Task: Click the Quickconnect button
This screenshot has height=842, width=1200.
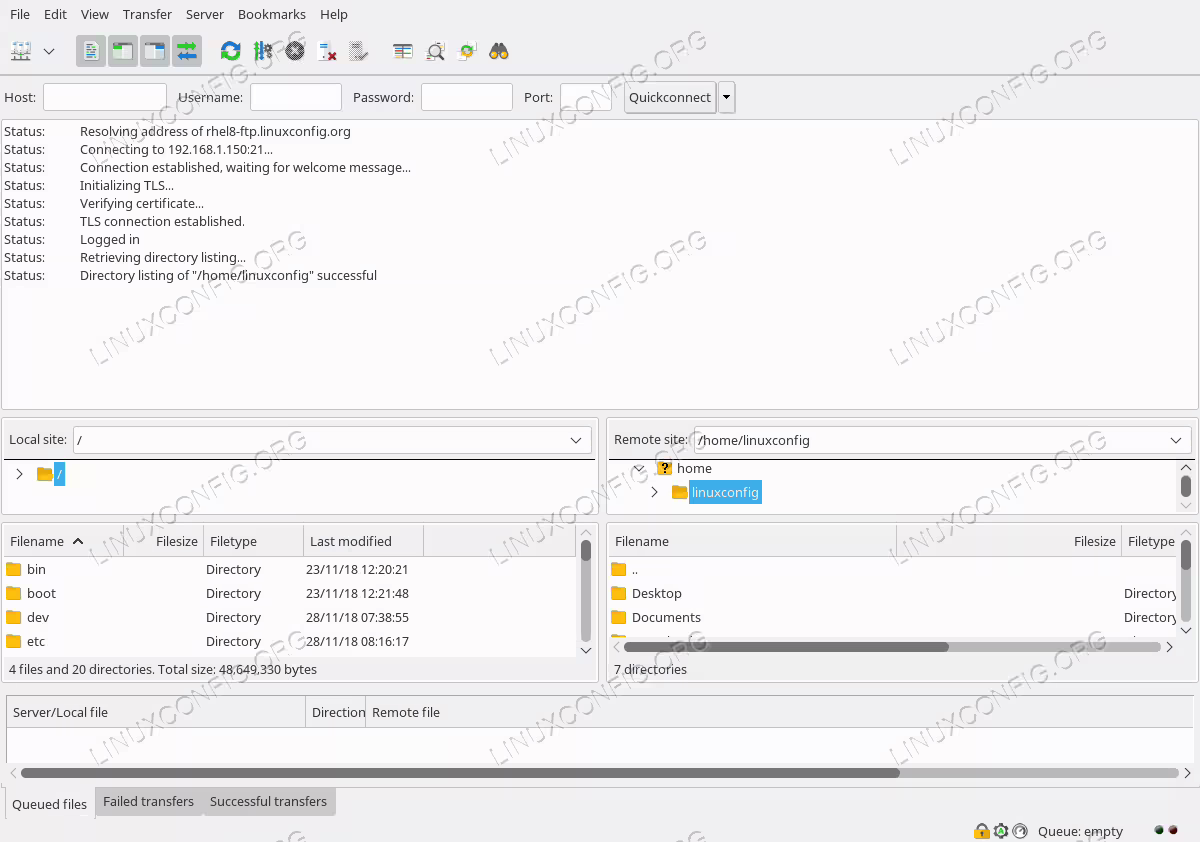Action: [x=670, y=97]
